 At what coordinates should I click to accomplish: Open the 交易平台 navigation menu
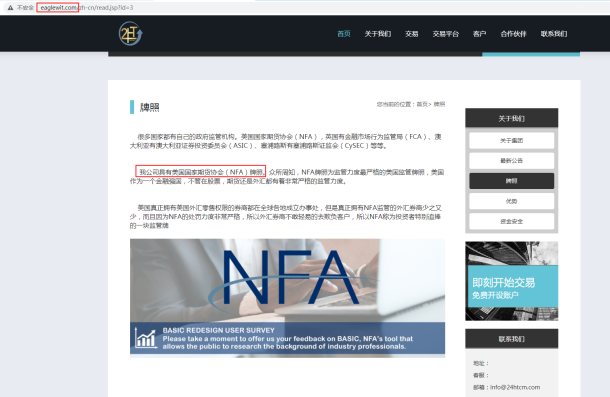click(446, 34)
